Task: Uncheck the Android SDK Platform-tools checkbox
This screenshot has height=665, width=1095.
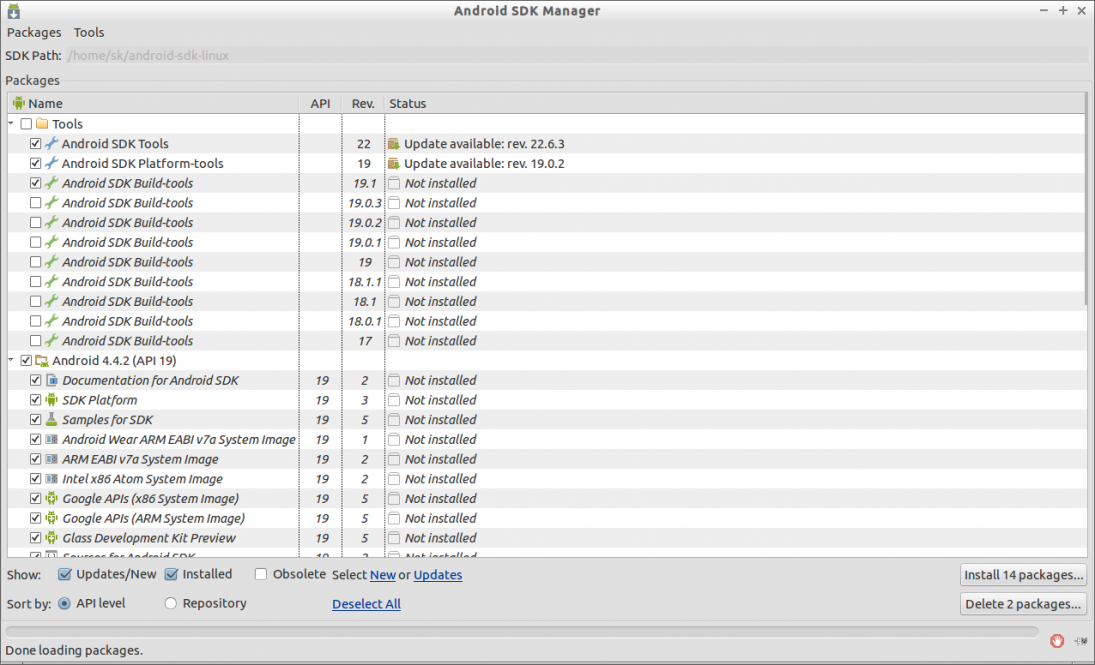Action: 36,163
